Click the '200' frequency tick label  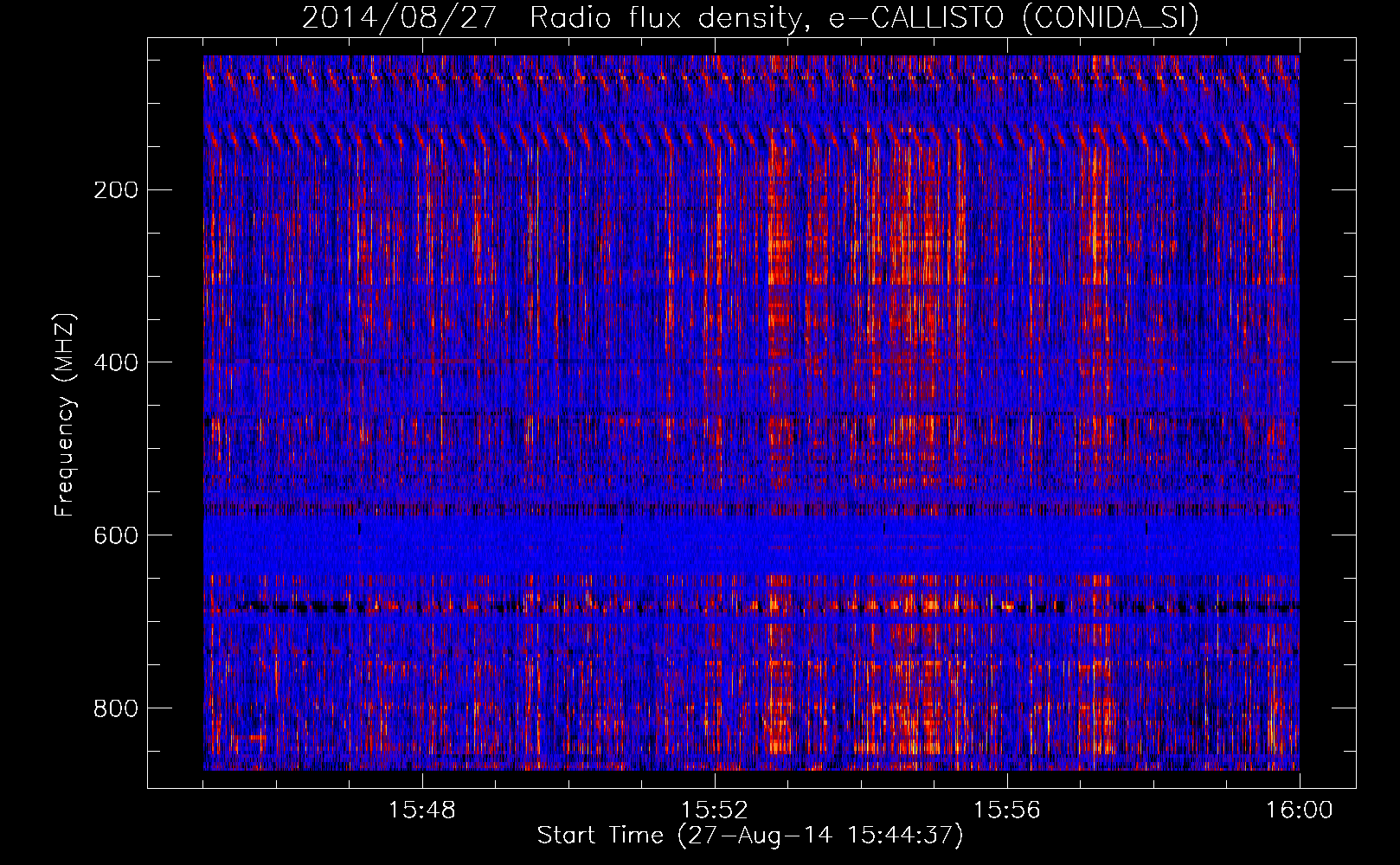[115, 190]
